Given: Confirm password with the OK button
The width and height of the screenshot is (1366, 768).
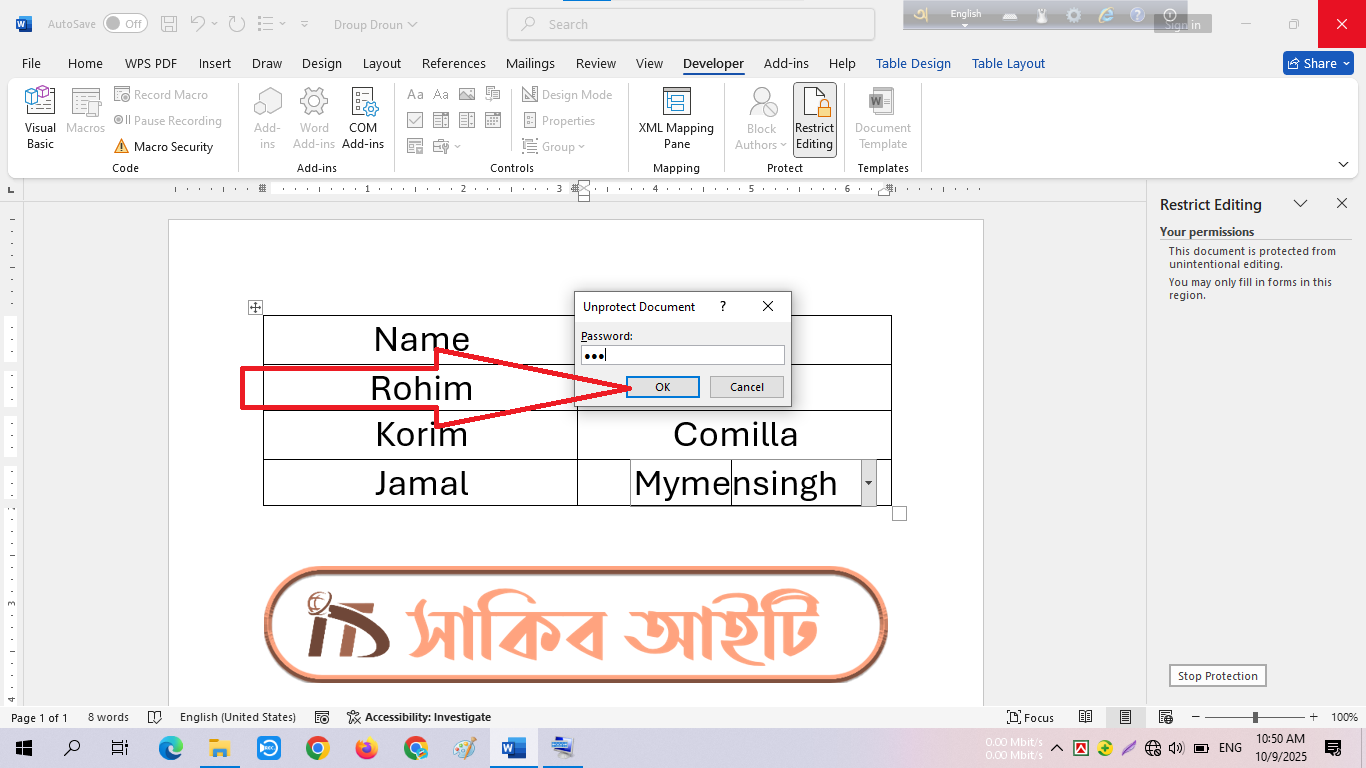Looking at the screenshot, I should [662, 387].
